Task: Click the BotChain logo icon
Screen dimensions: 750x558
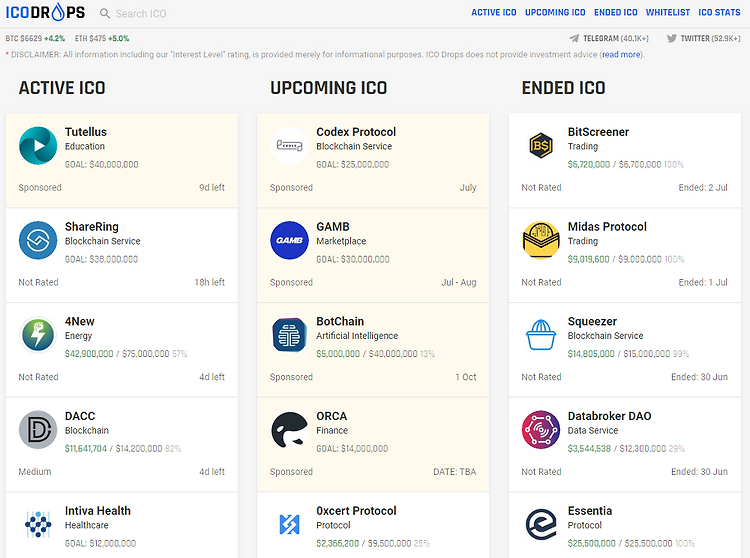Action: (289, 335)
